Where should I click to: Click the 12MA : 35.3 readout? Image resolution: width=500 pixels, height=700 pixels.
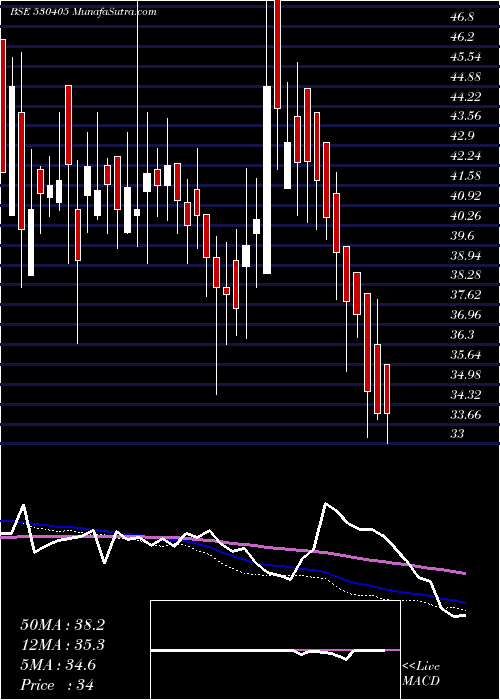[x=62, y=645]
